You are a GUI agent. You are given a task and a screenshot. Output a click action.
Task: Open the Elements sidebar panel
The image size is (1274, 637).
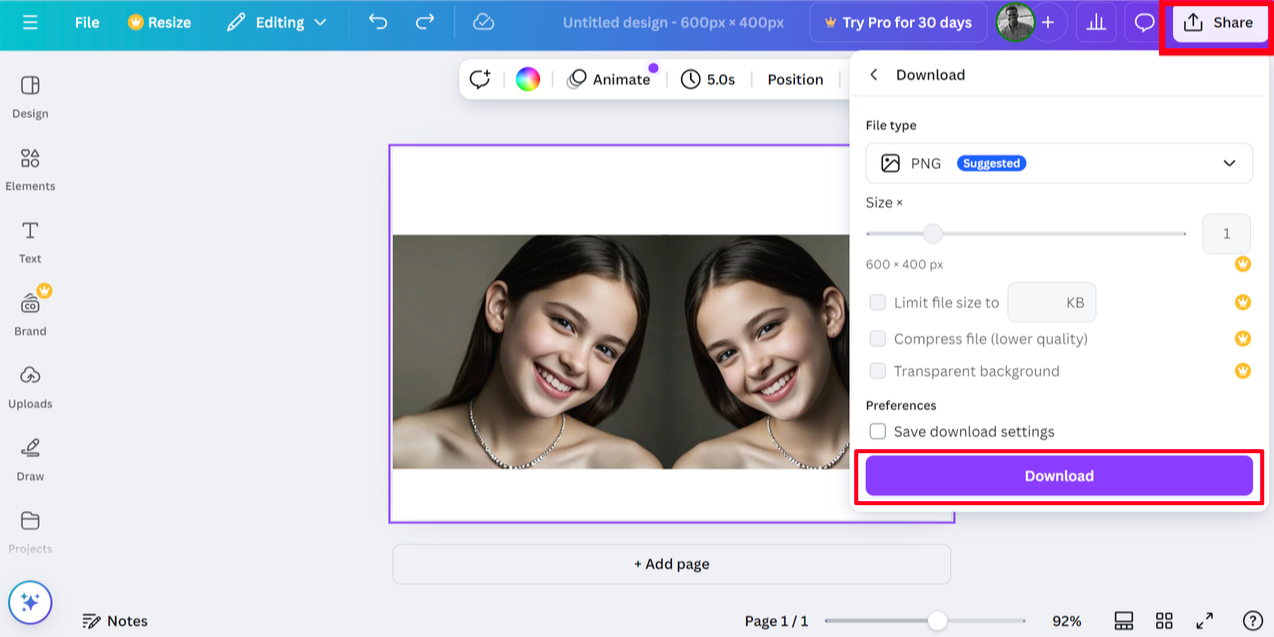[x=30, y=169]
